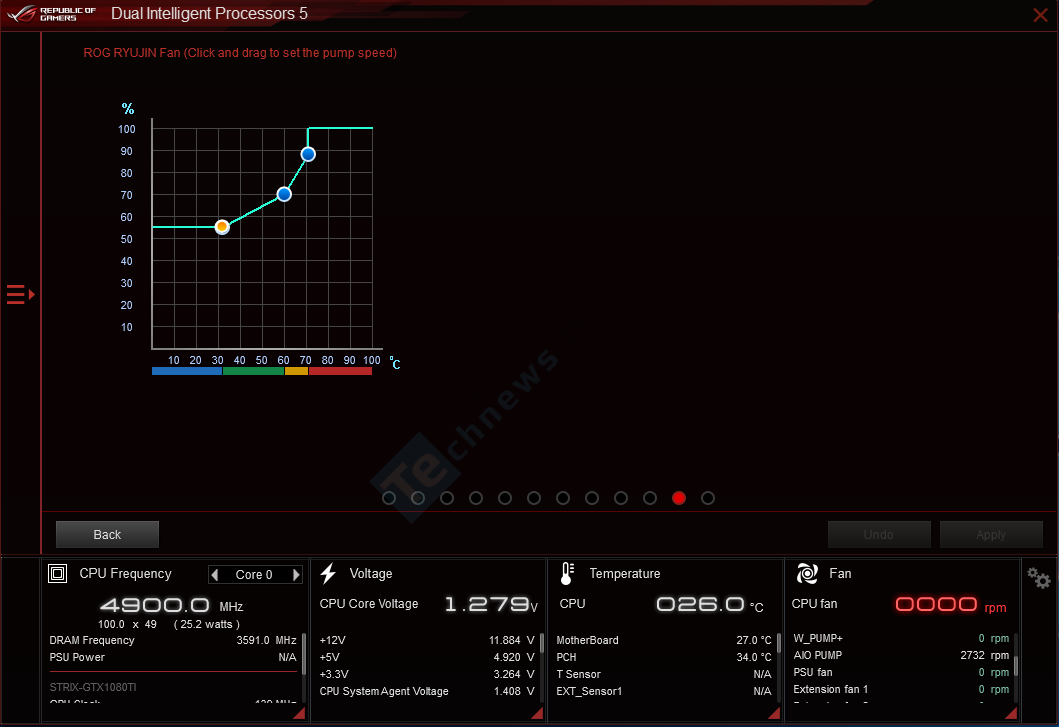Viewport: 1059px width, 727px height.
Task: Click the +12V voltage row
Action: pyautogui.click(x=427, y=641)
